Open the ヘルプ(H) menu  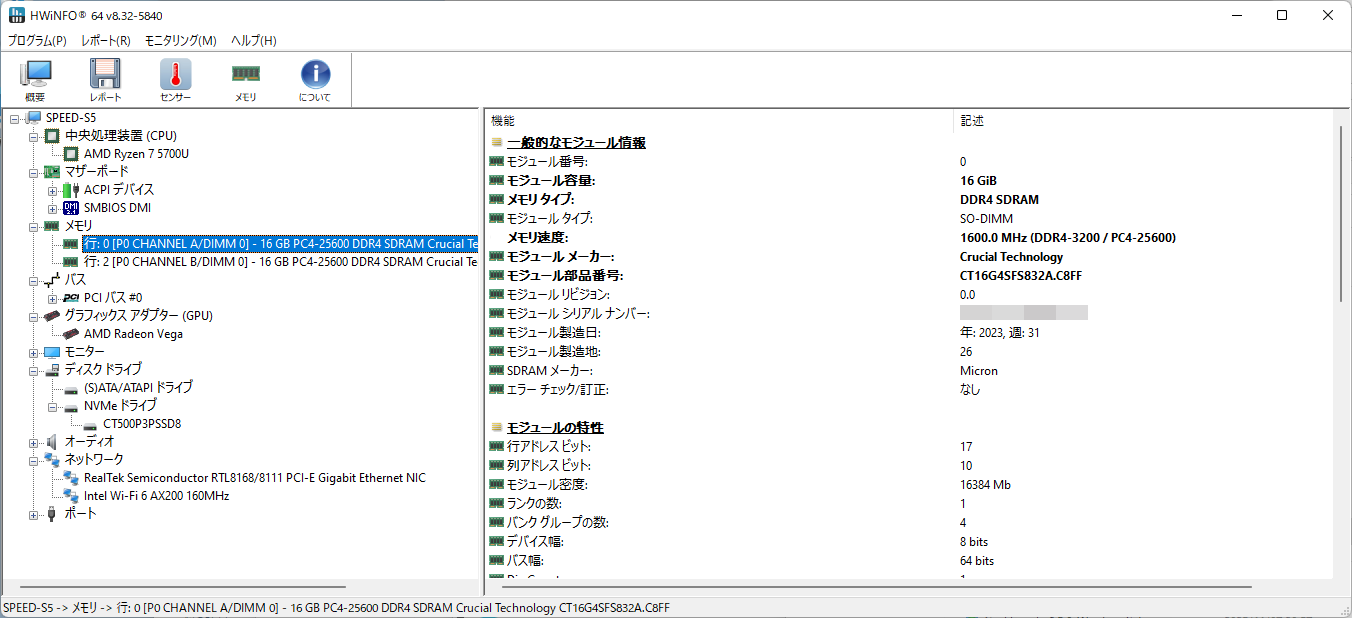(253, 41)
